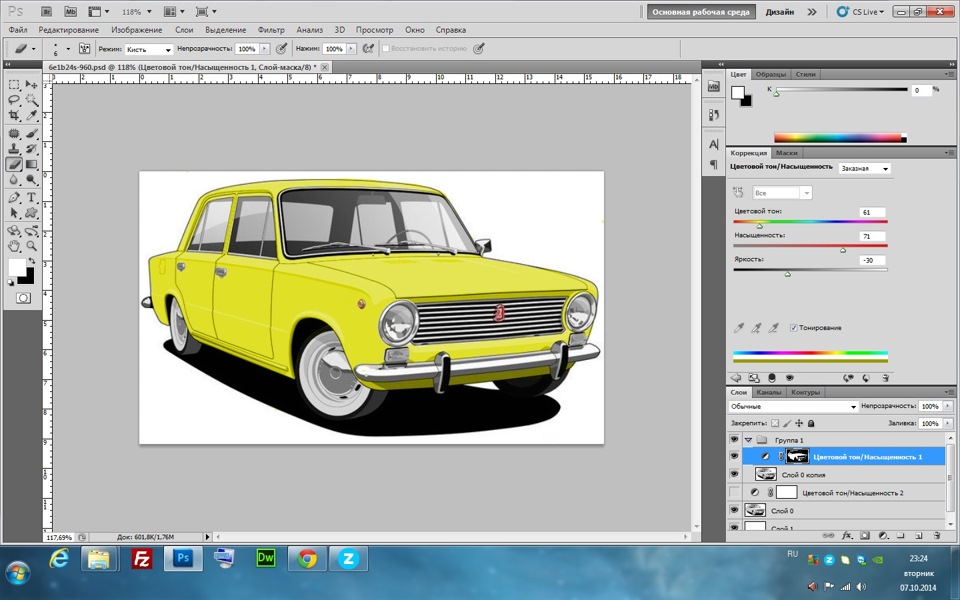Select the Crop tool

pos(14,115)
